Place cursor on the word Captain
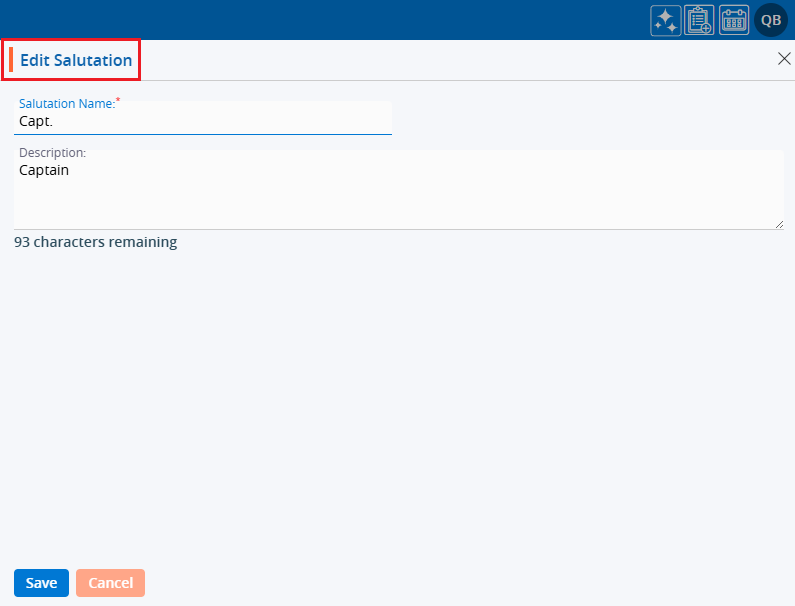This screenshot has height=606, width=795. (x=44, y=171)
